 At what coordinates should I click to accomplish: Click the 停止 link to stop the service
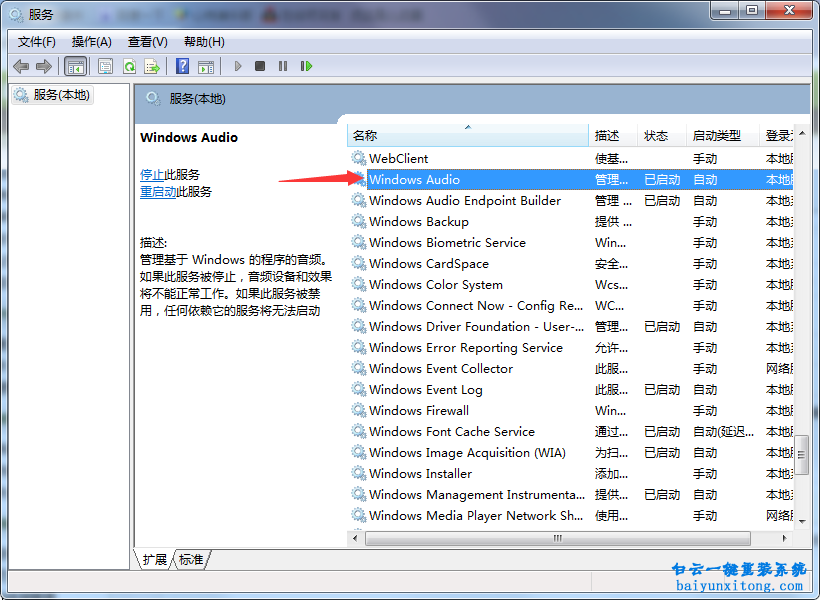click(x=152, y=174)
